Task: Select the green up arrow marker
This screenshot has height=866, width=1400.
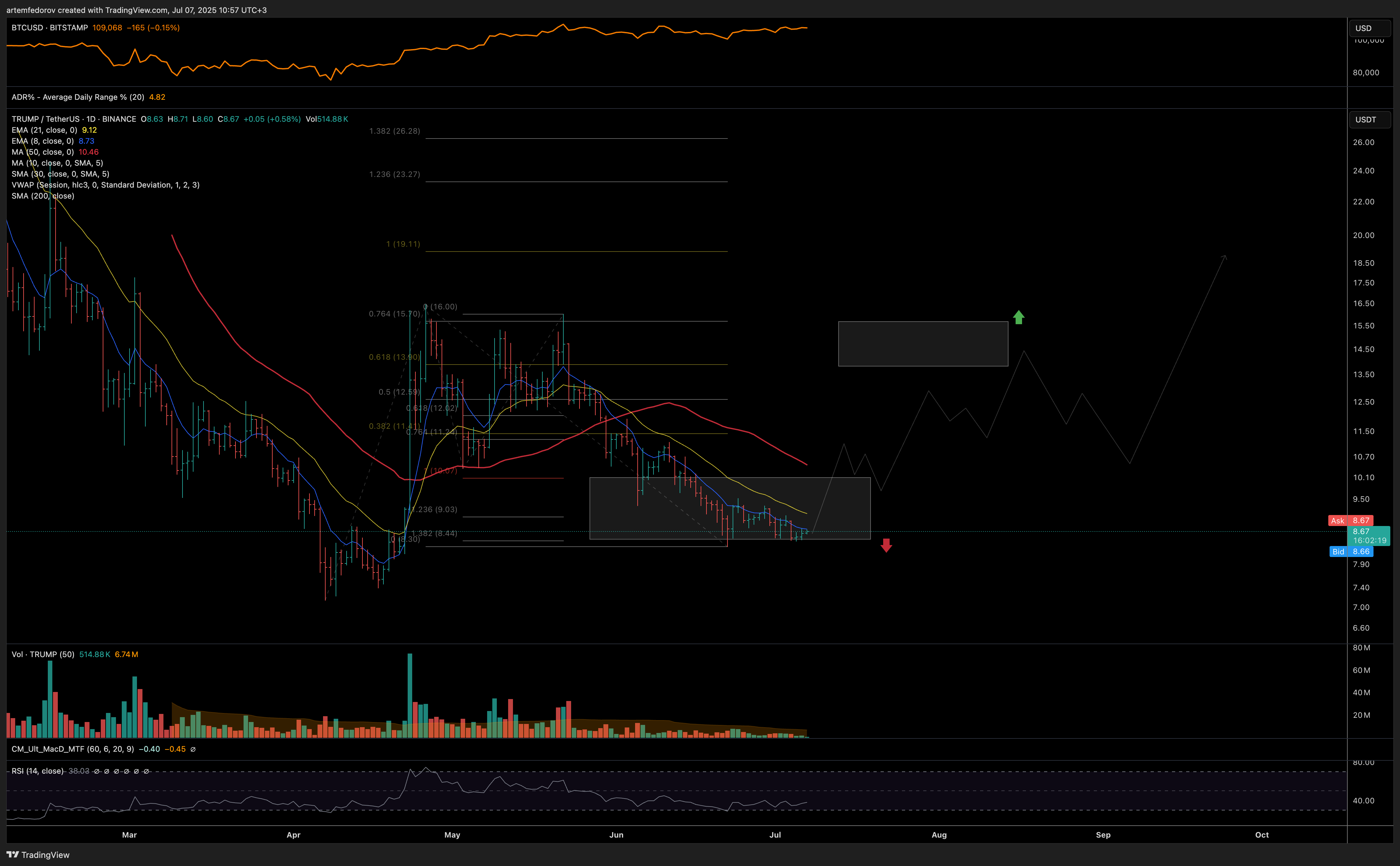Action: (x=1019, y=317)
